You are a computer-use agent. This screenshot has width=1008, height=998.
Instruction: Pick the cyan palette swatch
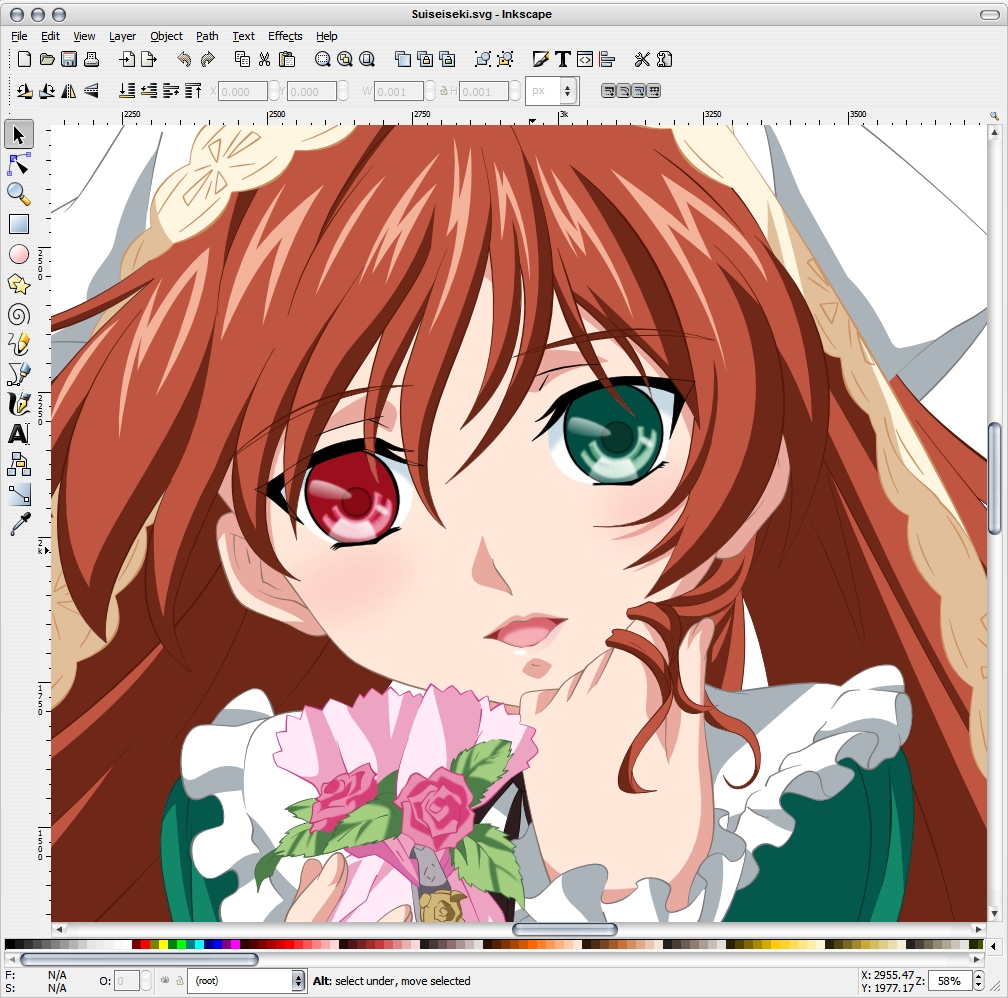[x=199, y=944]
